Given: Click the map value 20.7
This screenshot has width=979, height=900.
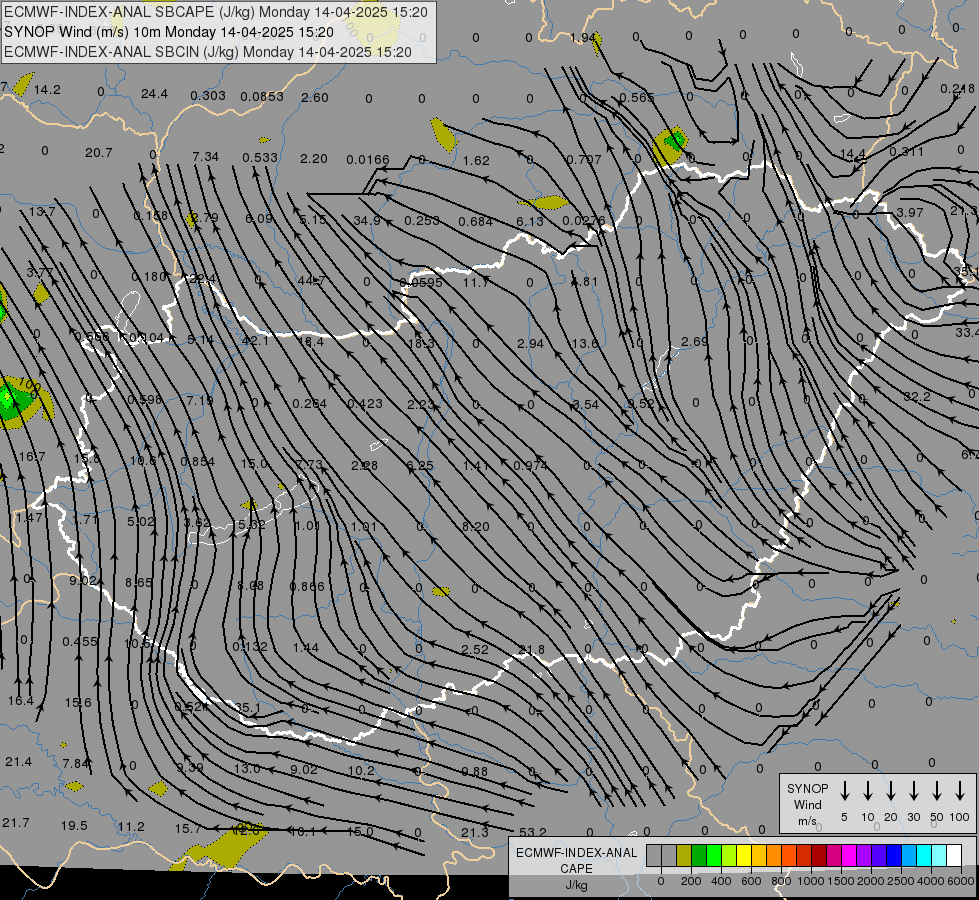Looking at the screenshot, I should tap(99, 152).
